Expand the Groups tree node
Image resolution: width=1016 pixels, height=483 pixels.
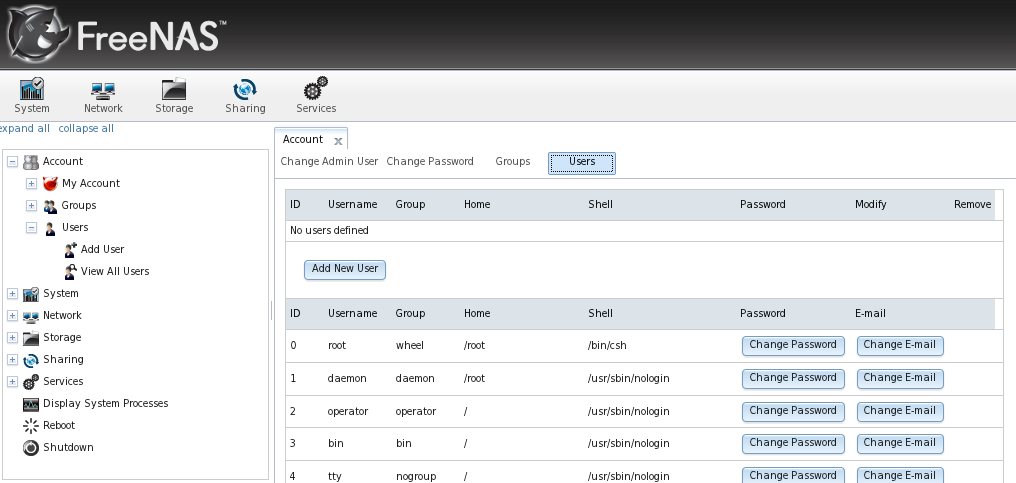tap(31, 206)
